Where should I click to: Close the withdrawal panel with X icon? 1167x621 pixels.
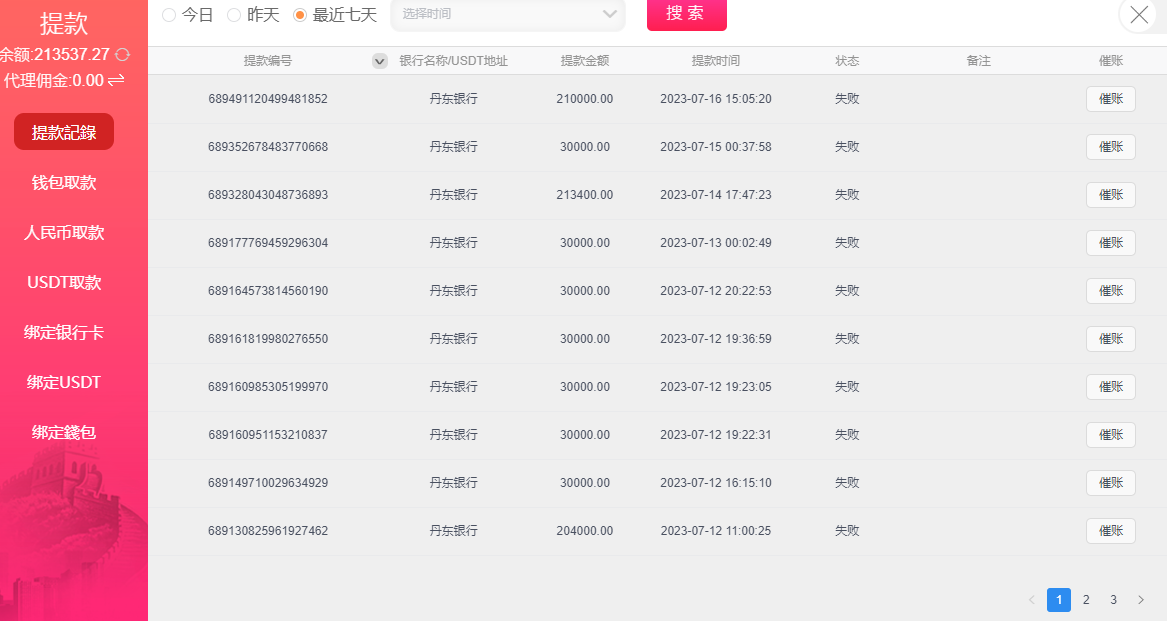pyautogui.click(x=1139, y=15)
